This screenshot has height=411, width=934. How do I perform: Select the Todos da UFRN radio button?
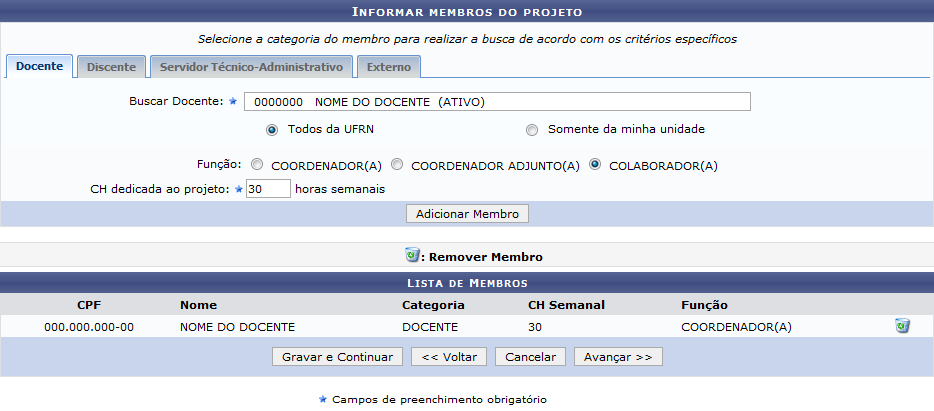pyautogui.click(x=272, y=130)
